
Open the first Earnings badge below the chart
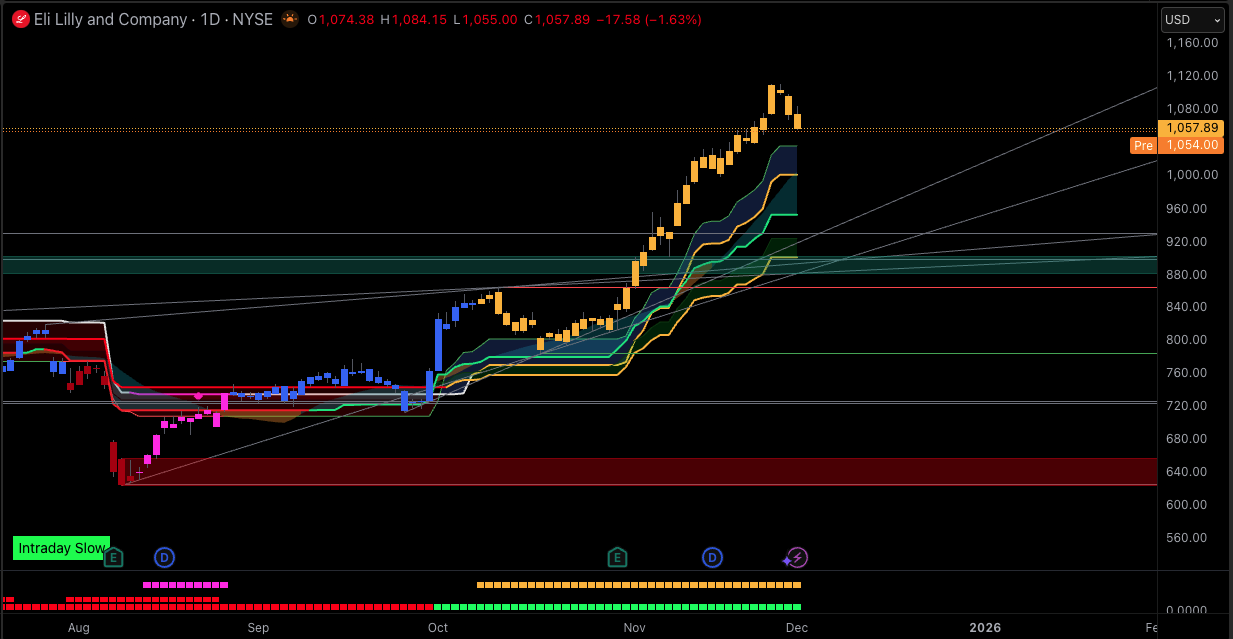(113, 557)
